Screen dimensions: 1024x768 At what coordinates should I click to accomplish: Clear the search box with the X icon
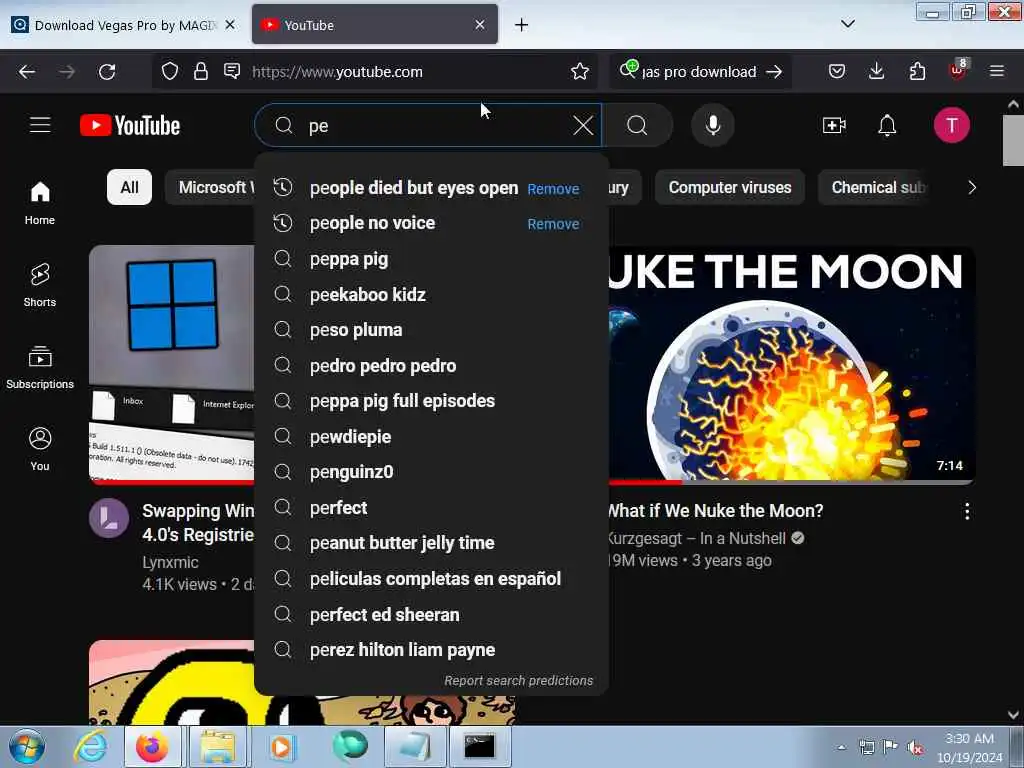tap(583, 125)
